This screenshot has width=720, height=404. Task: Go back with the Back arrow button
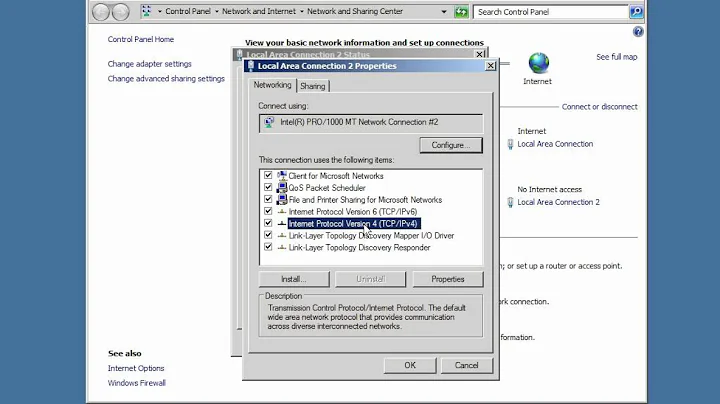pos(101,12)
